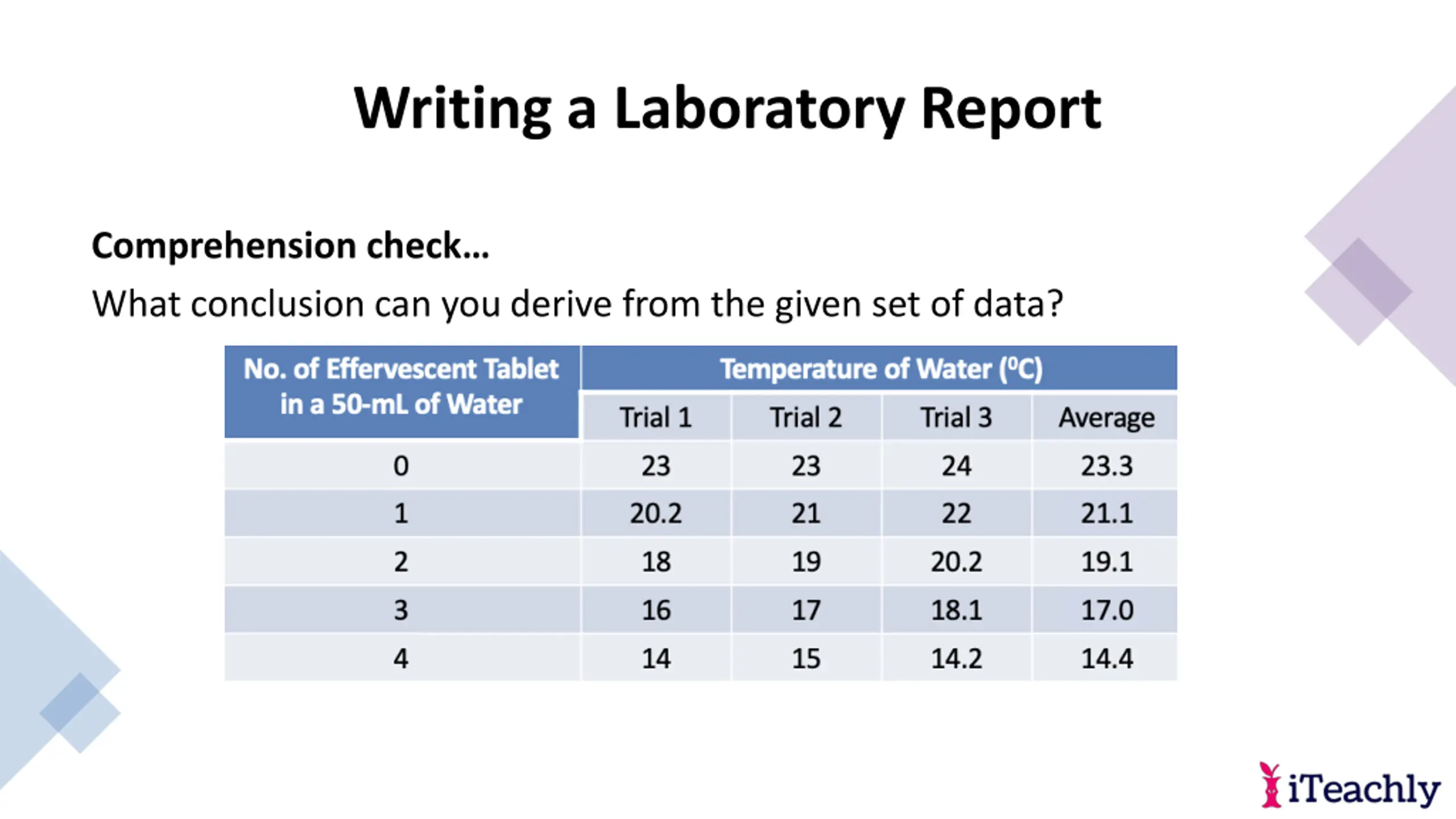Select the Trial 3 cell showing 18.1
Screen dimensions: 1456x819
pyautogui.click(x=956, y=610)
